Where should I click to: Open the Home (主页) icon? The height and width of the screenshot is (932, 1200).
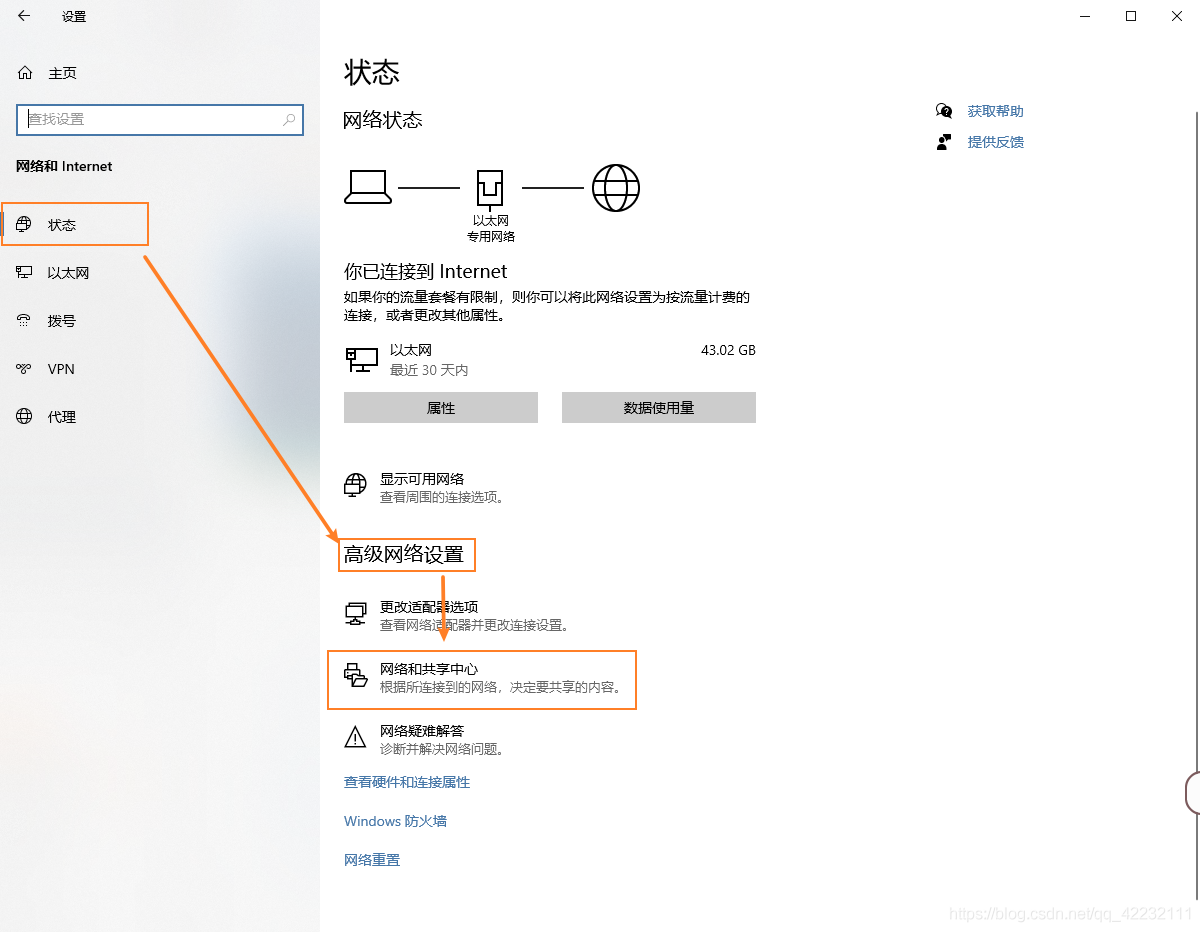click(25, 73)
